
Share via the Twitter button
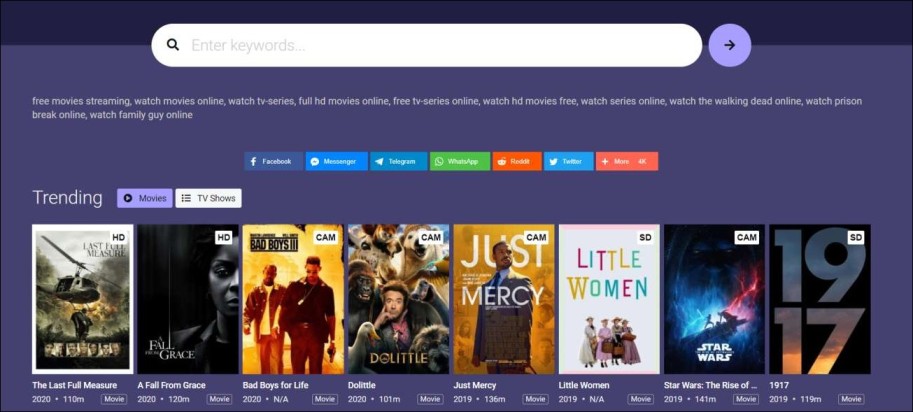568,161
